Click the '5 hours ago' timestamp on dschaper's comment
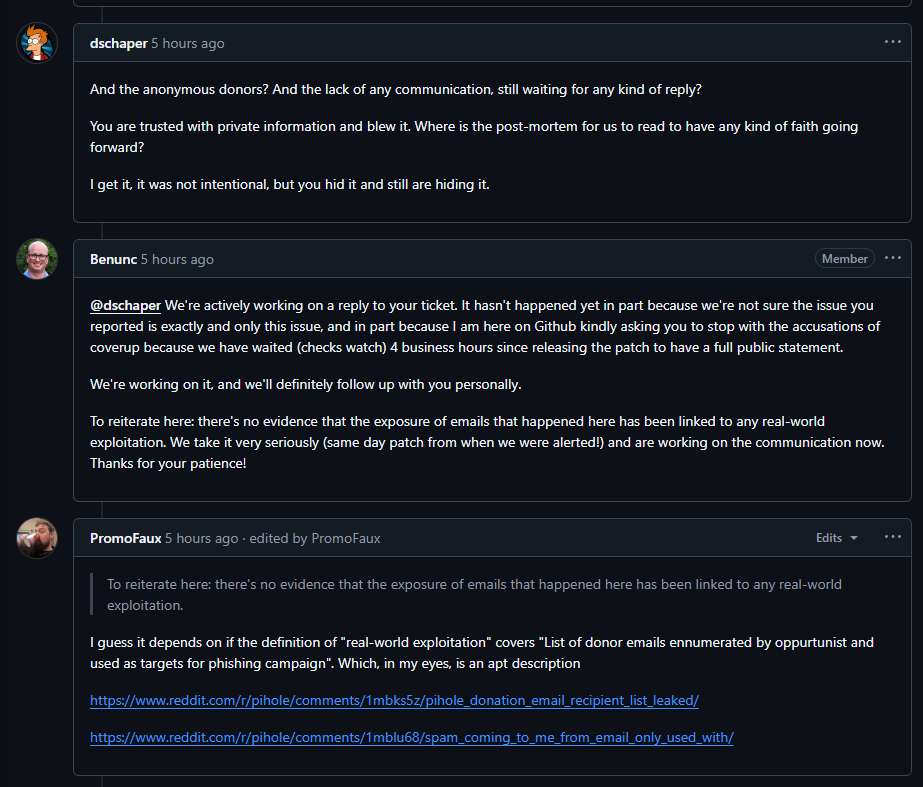Screen dimensions: 923x787 [188, 43]
